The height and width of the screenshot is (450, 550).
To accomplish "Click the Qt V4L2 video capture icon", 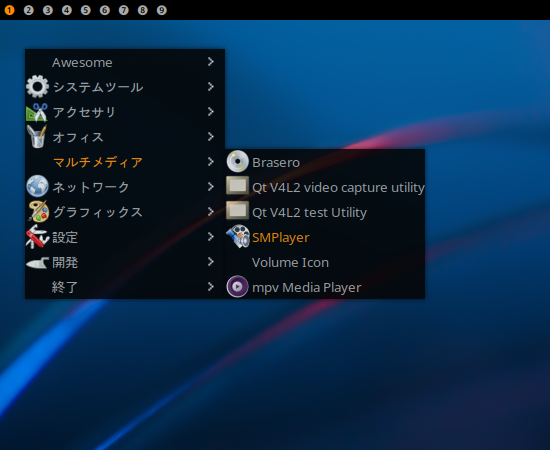I will pos(237,186).
